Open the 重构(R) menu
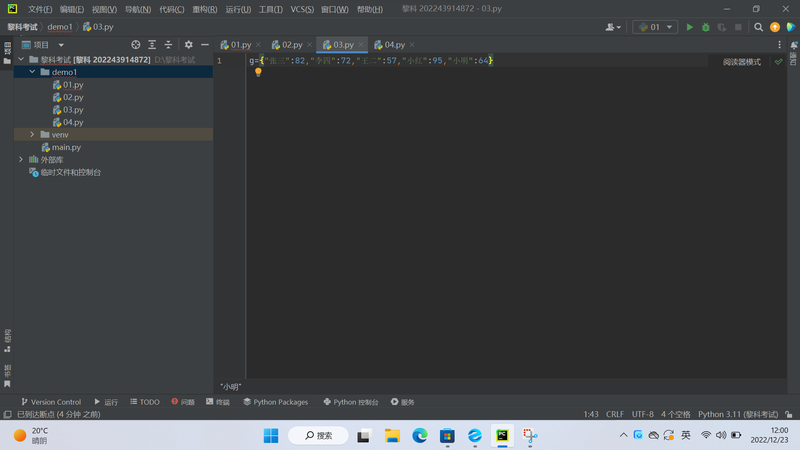This screenshot has height=450, width=800. click(205, 9)
